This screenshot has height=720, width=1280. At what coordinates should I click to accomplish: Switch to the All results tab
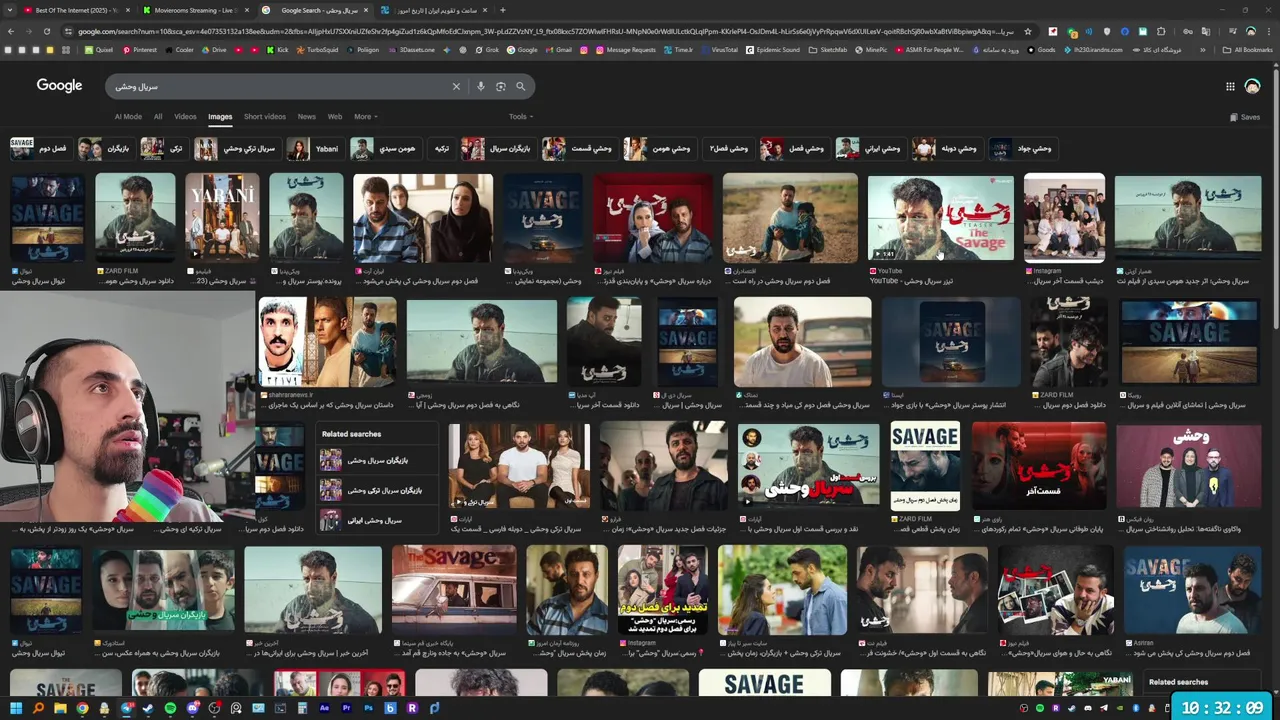[x=158, y=117]
